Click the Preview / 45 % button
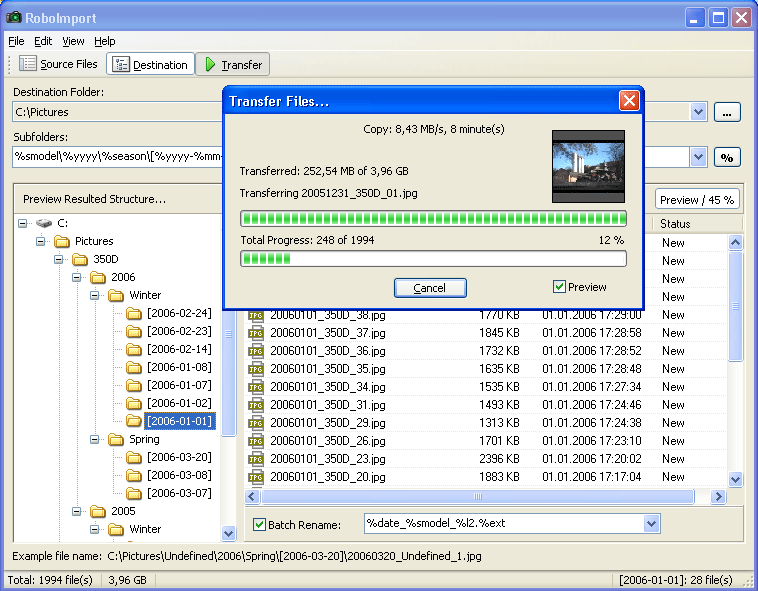The width and height of the screenshot is (758, 591). [697, 199]
